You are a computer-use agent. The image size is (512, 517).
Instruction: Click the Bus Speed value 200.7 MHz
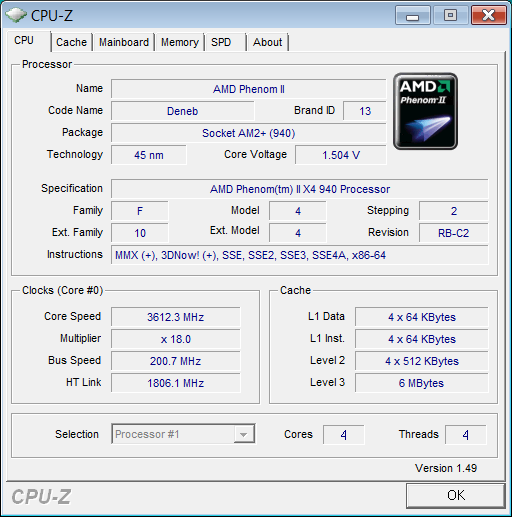(x=176, y=361)
